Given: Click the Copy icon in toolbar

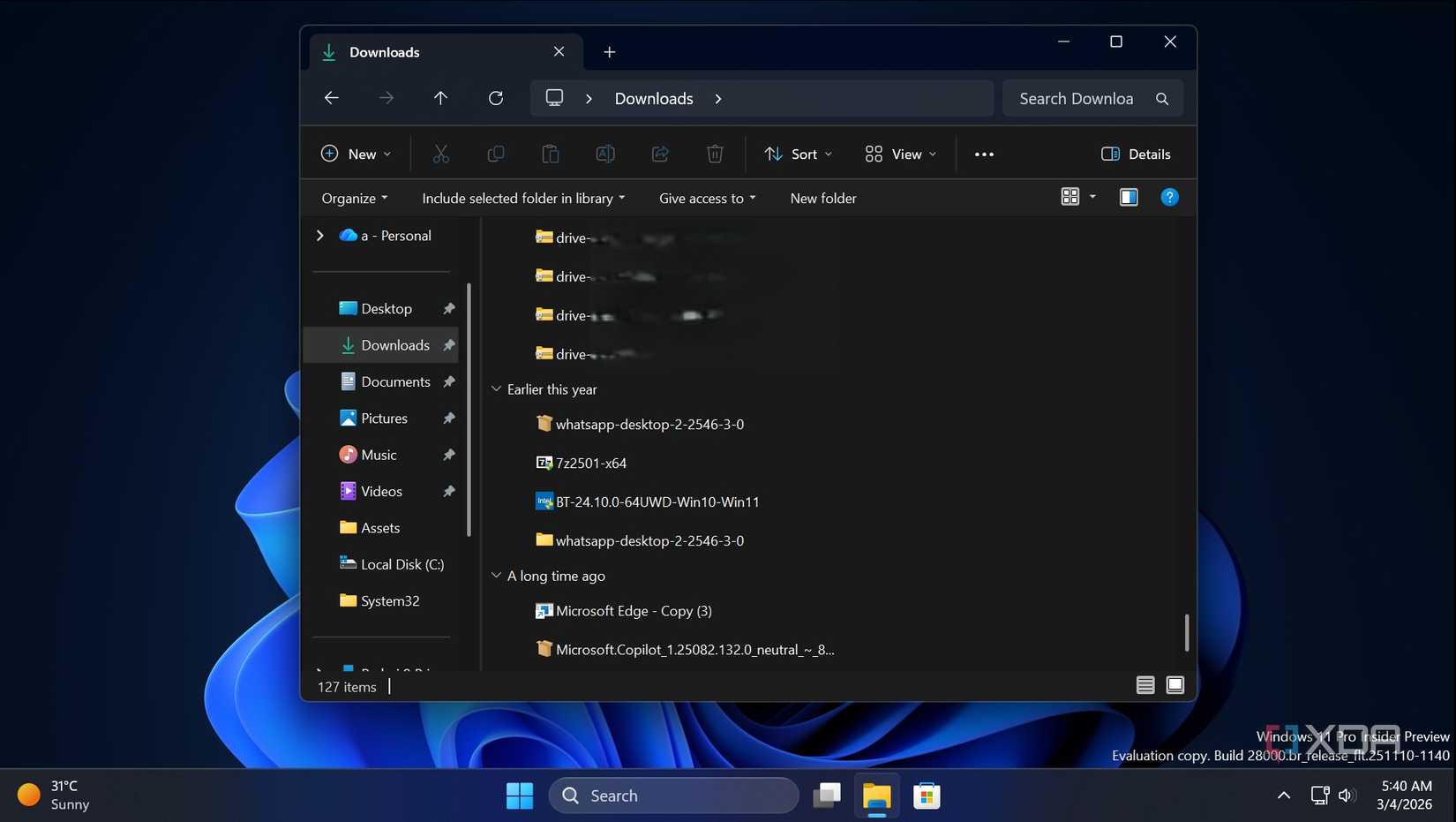Looking at the screenshot, I should [496, 154].
